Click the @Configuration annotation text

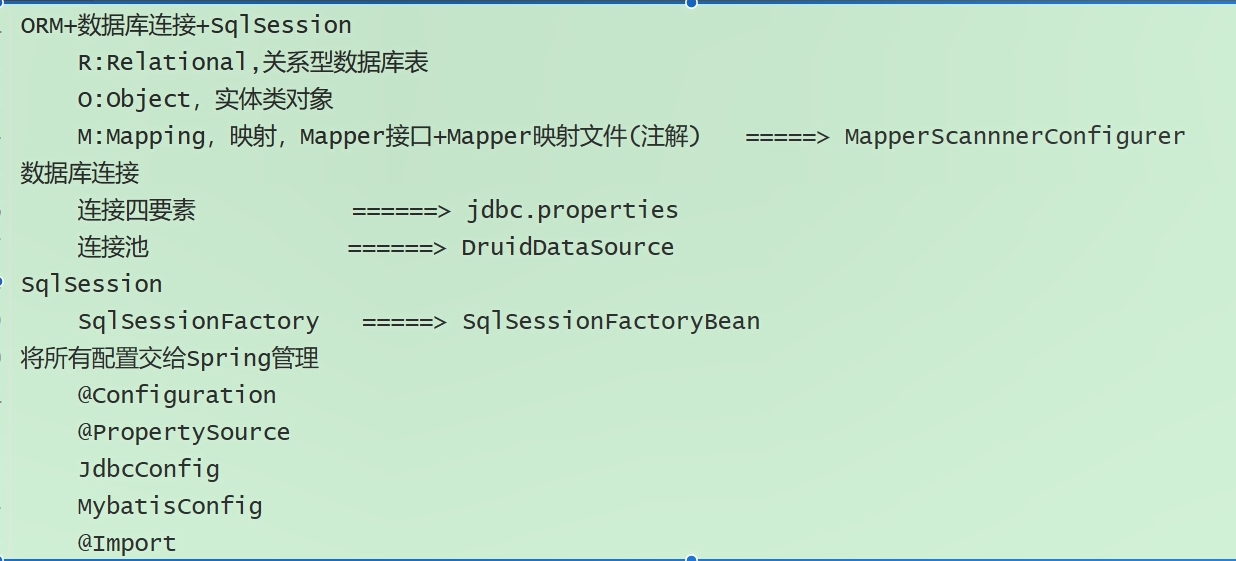click(177, 395)
